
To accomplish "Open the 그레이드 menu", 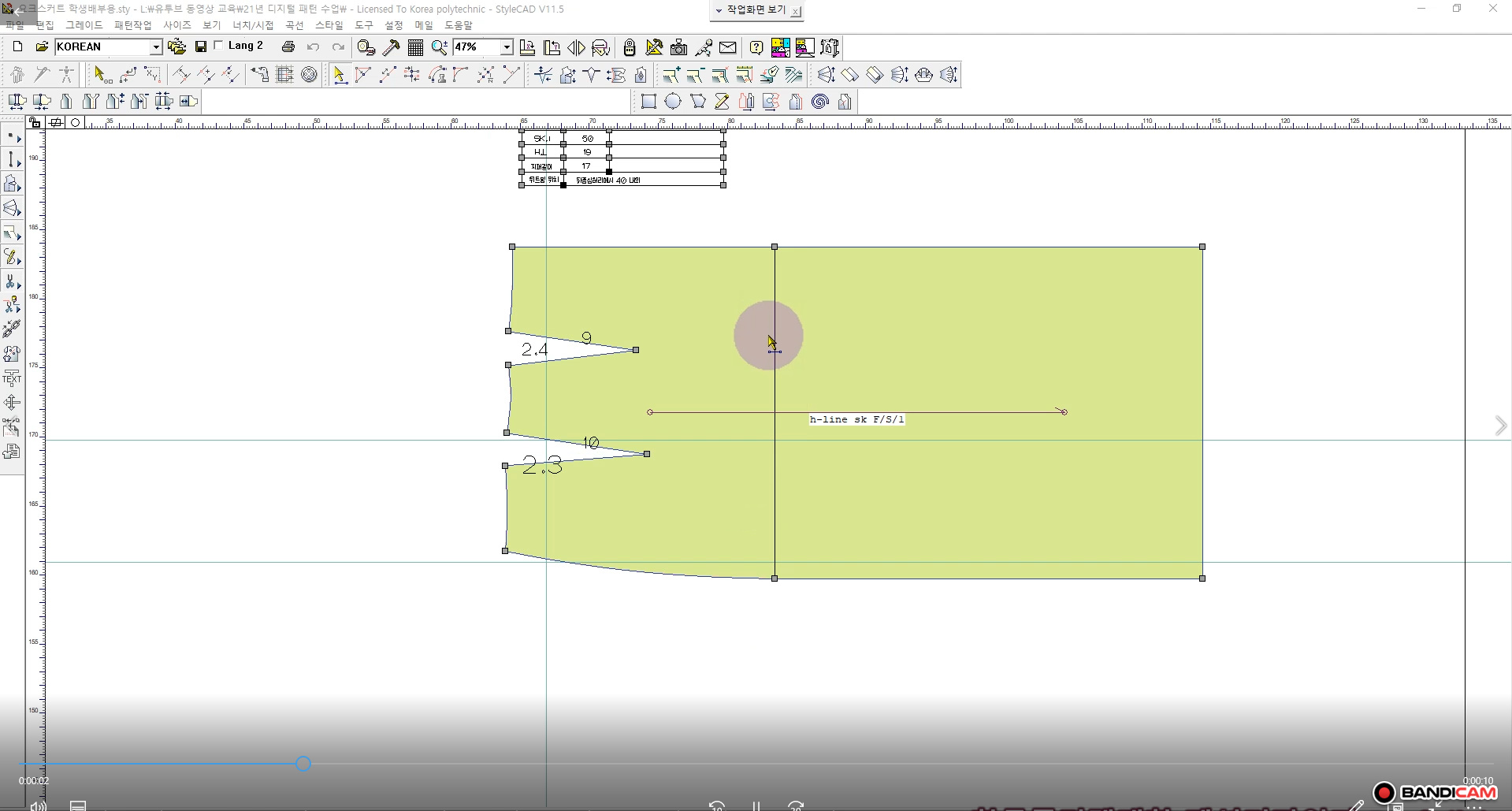I will [x=84, y=25].
